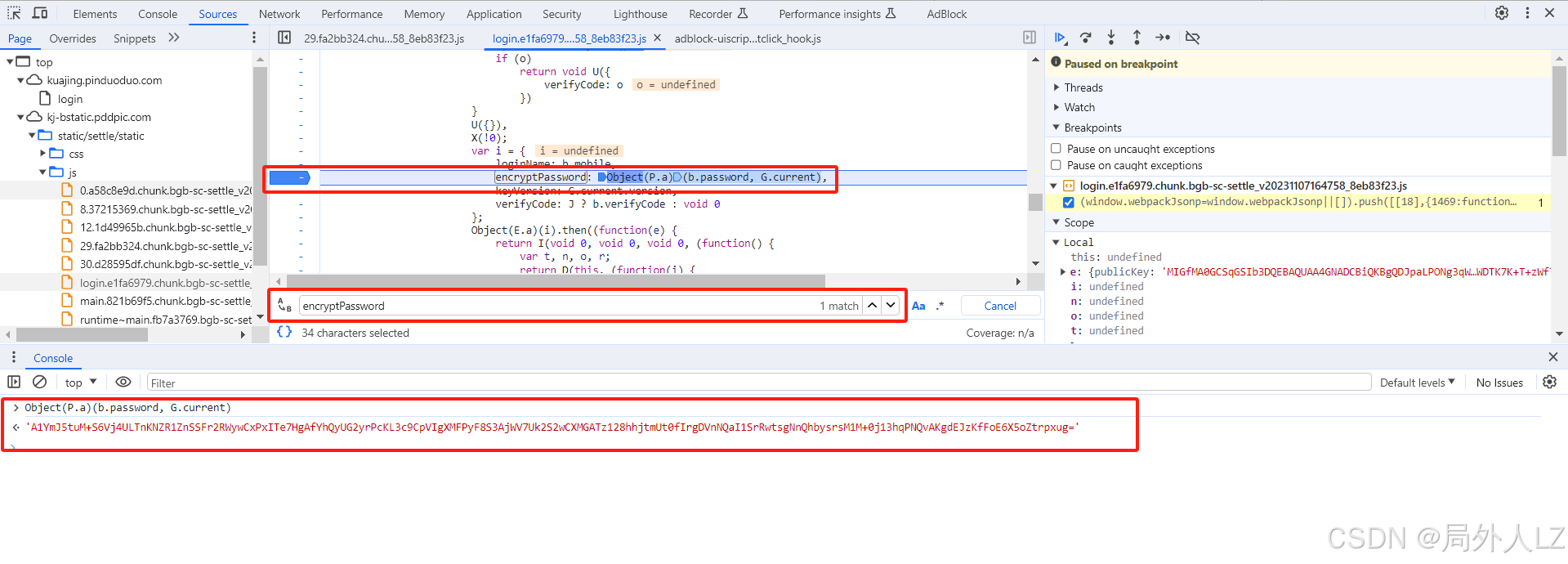1568x564 pixels.
Task: Expand the e: {publicKey} object
Action: (x=1063, y=271)
